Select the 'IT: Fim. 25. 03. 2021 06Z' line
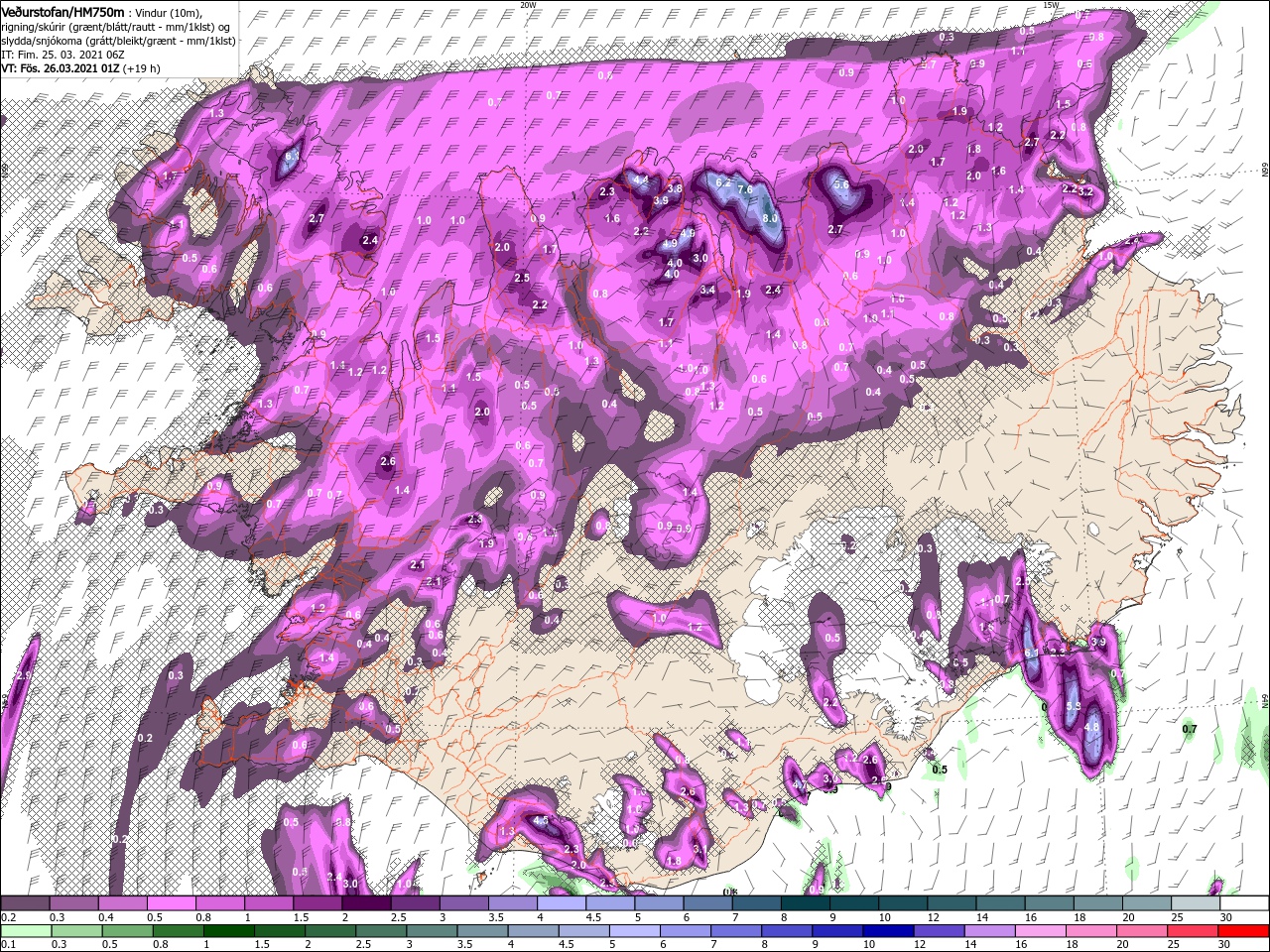Image resolution: width=1270 pixels, height=952 pixels. 63,56
